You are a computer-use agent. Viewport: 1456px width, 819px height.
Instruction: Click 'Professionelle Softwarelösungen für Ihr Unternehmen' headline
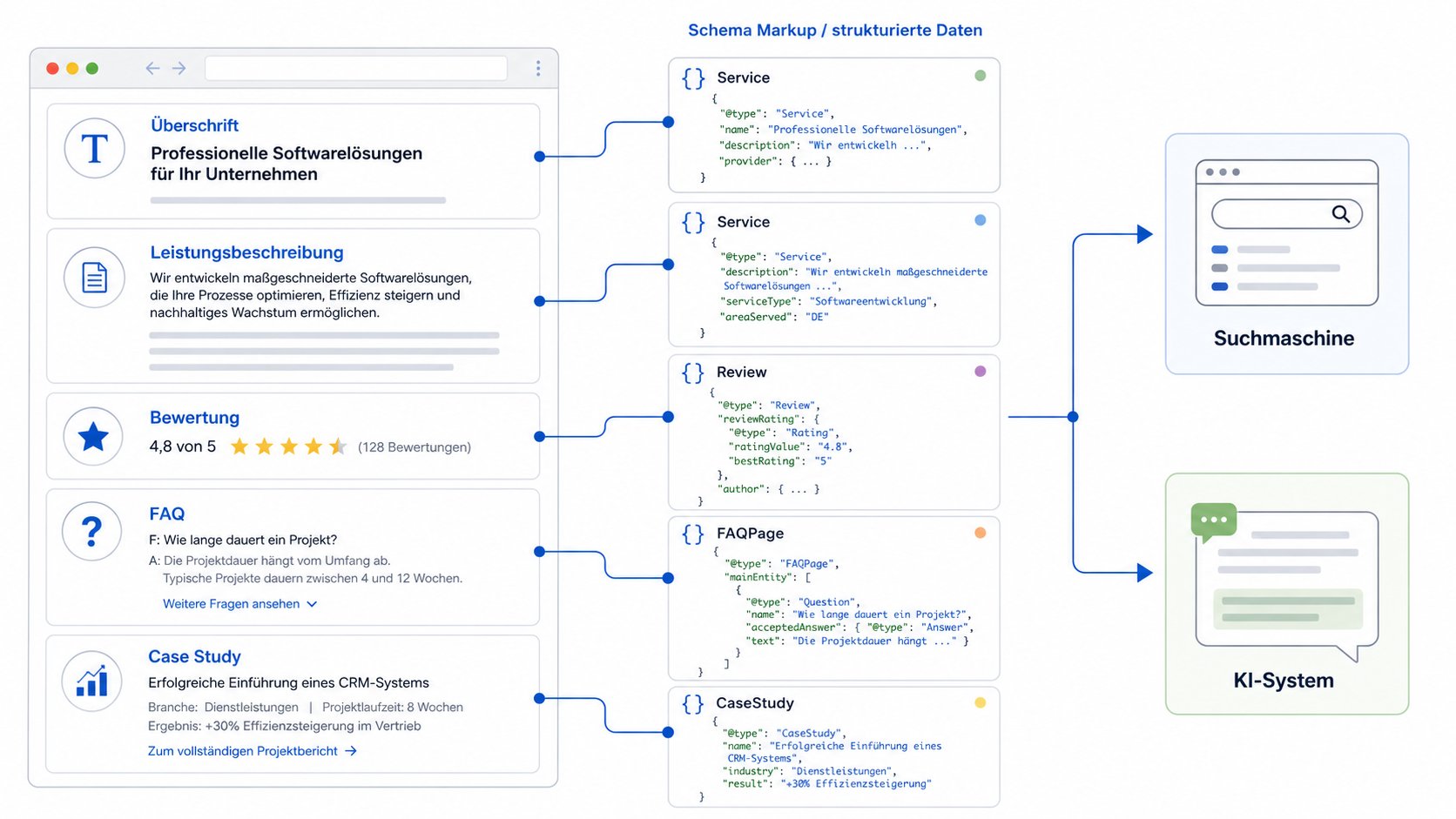pos(286,164)
